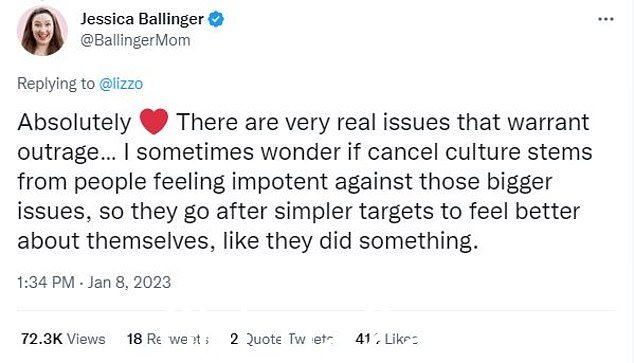Open the @BallingerMom handle link
The image size is (634, 363).
pyautogui.click(x=135, y=40)
